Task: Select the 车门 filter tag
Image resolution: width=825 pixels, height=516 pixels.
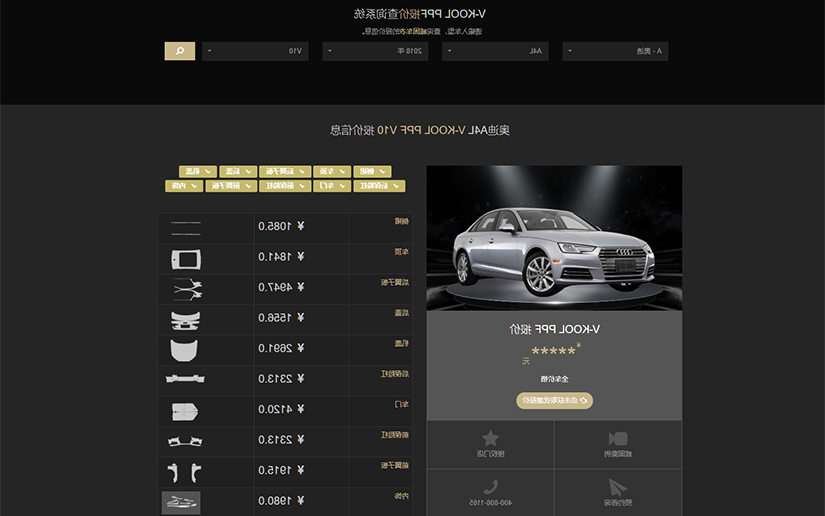Action: point(332,186)
